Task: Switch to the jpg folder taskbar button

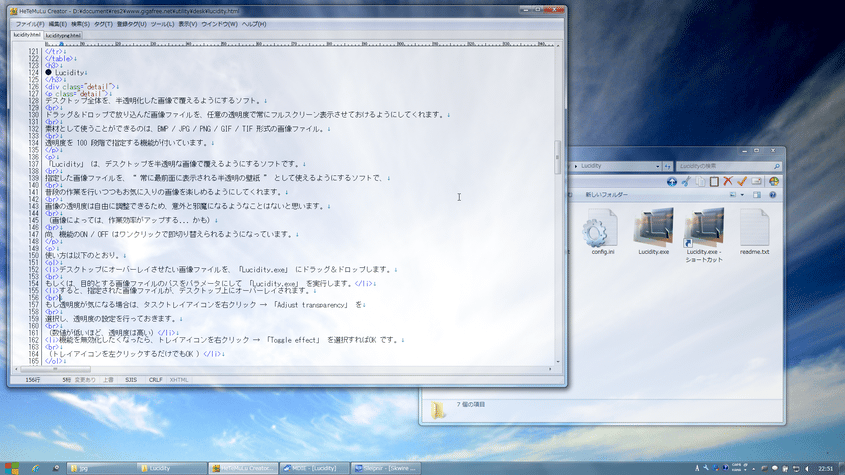Action: [101, 468]
